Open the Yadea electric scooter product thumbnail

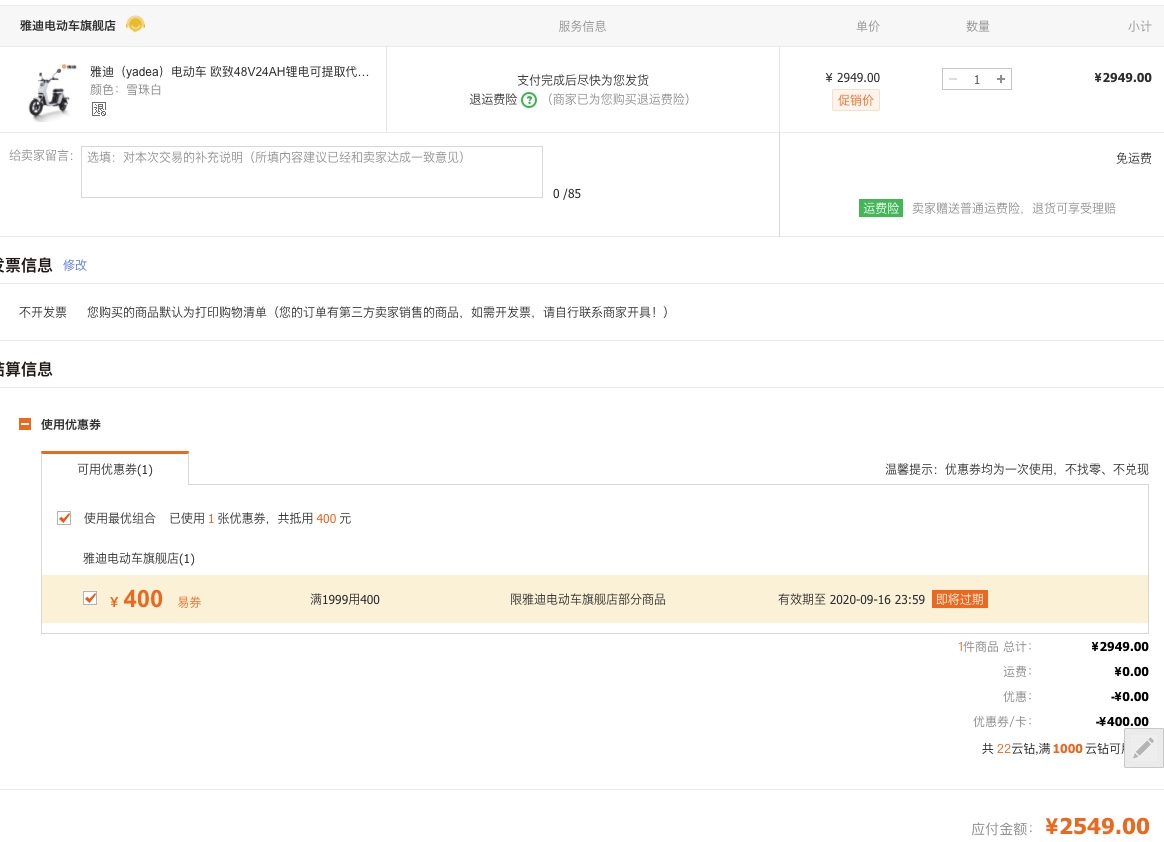pyautogui.click(x=50, y=91)
